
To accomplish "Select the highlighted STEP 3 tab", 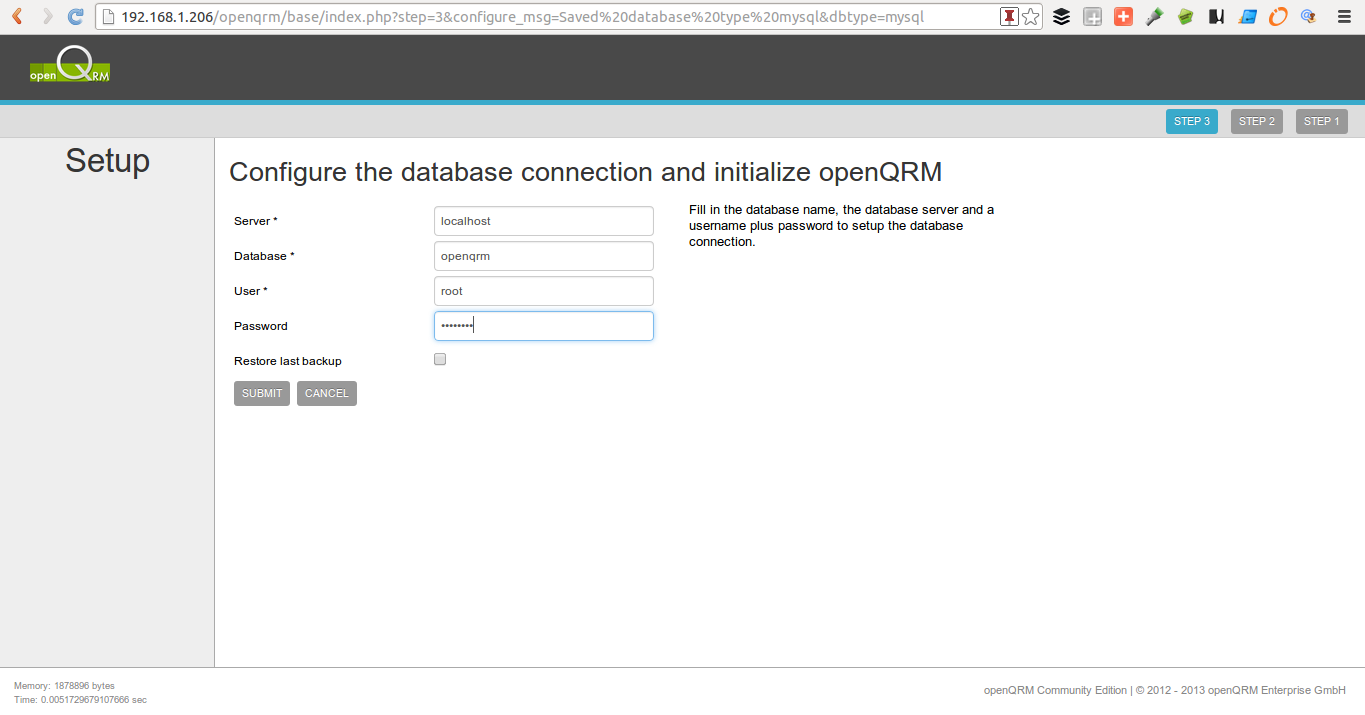I will (x=1192, y=120).
